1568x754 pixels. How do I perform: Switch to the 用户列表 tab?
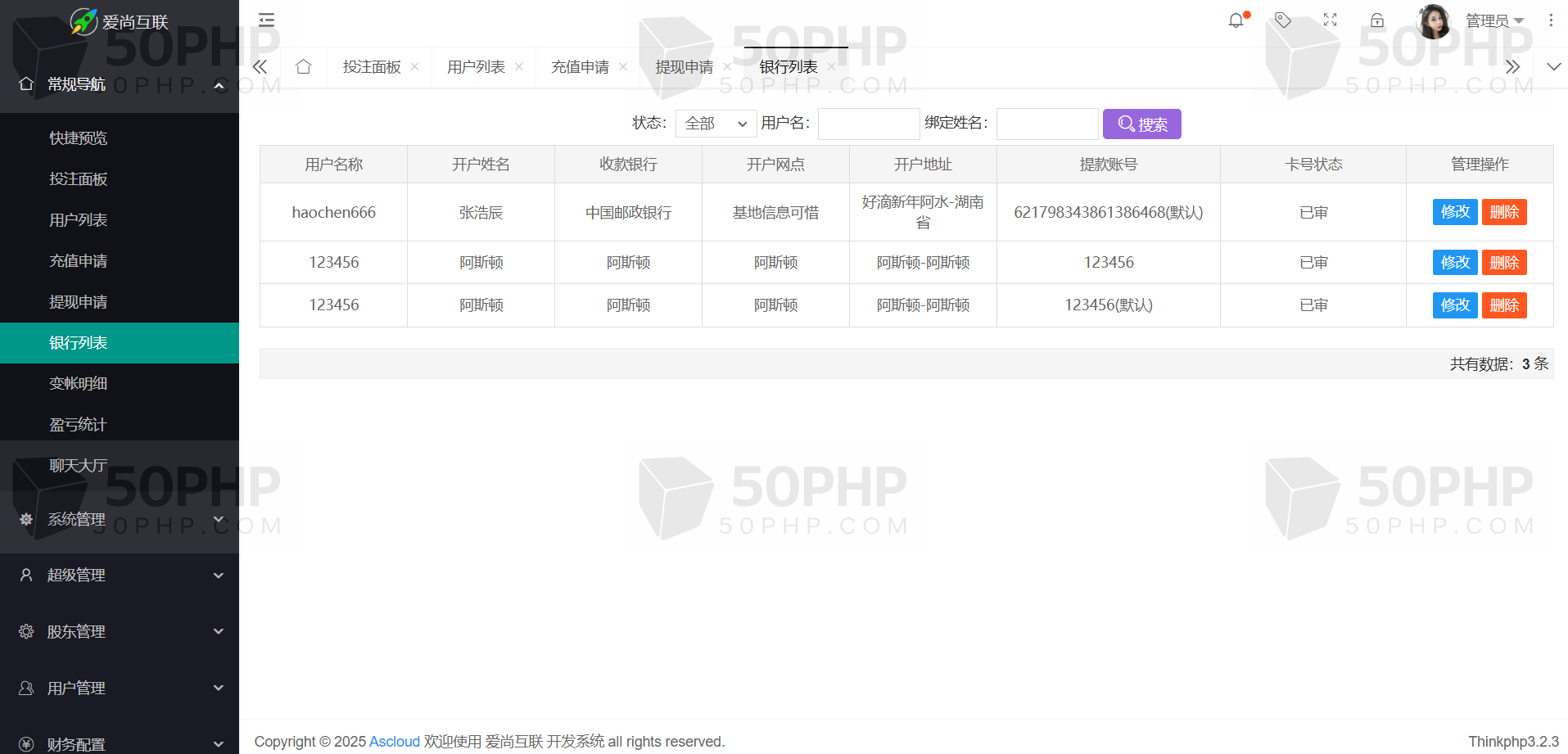click(476, 67)
